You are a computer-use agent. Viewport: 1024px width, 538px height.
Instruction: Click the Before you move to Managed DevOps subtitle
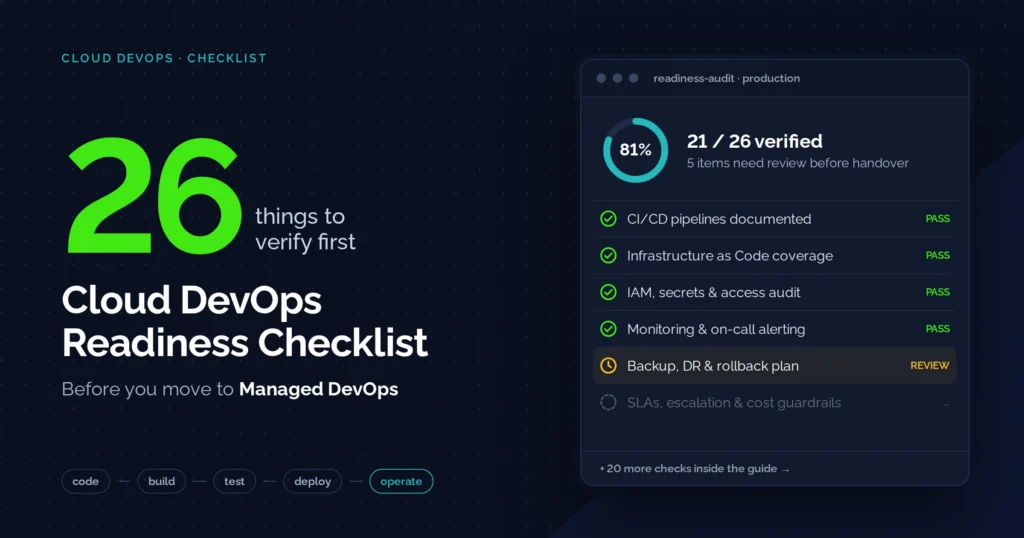coord(230,389)
